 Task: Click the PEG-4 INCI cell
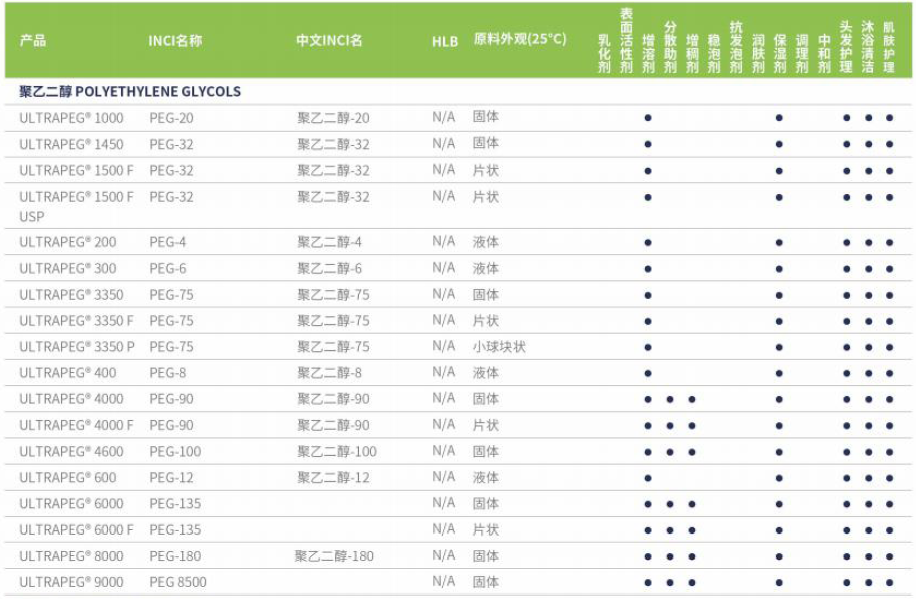pyautogui.click(x=168, y=242)
